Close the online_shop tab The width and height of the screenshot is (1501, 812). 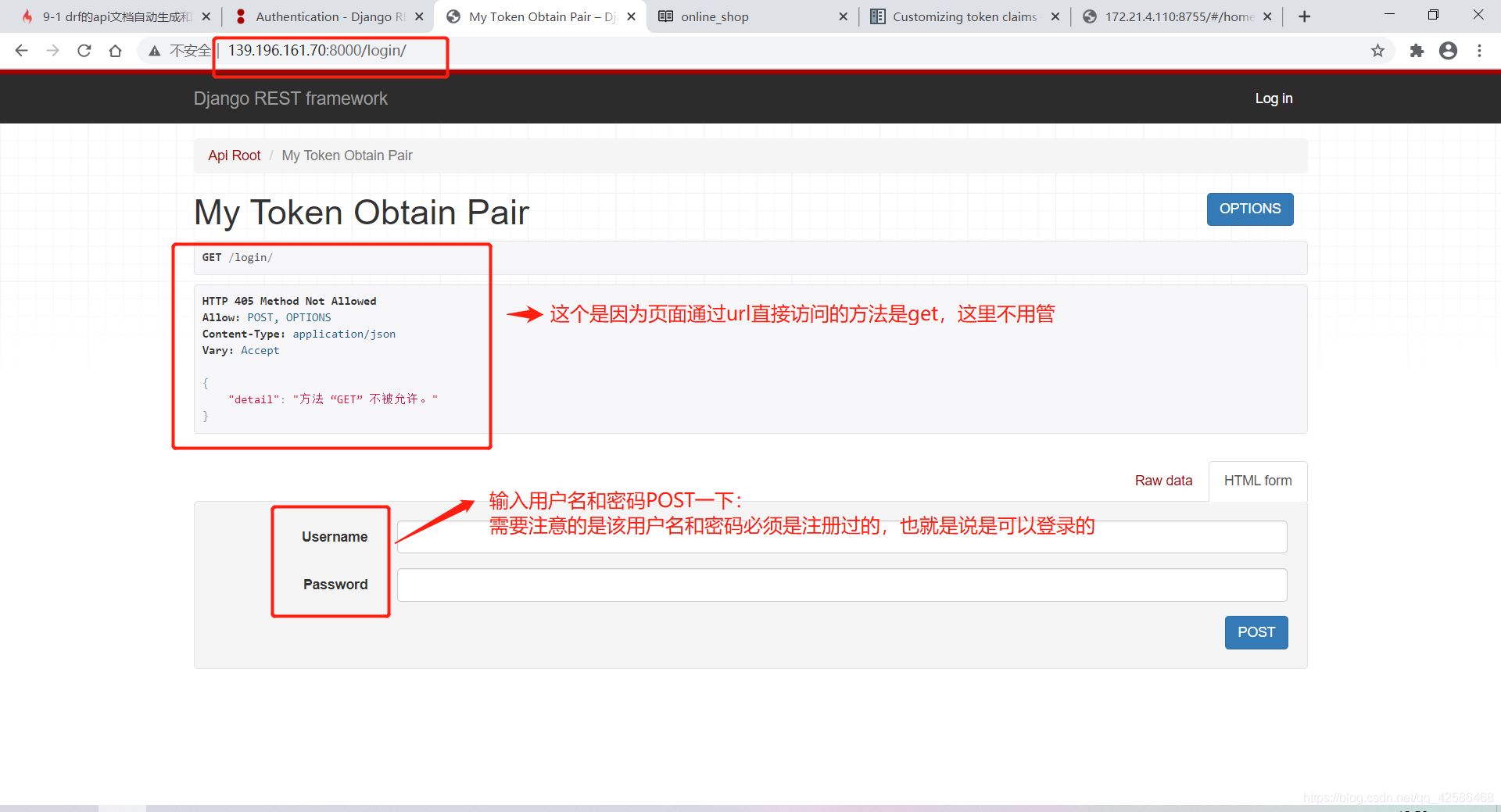click(843, 16)
